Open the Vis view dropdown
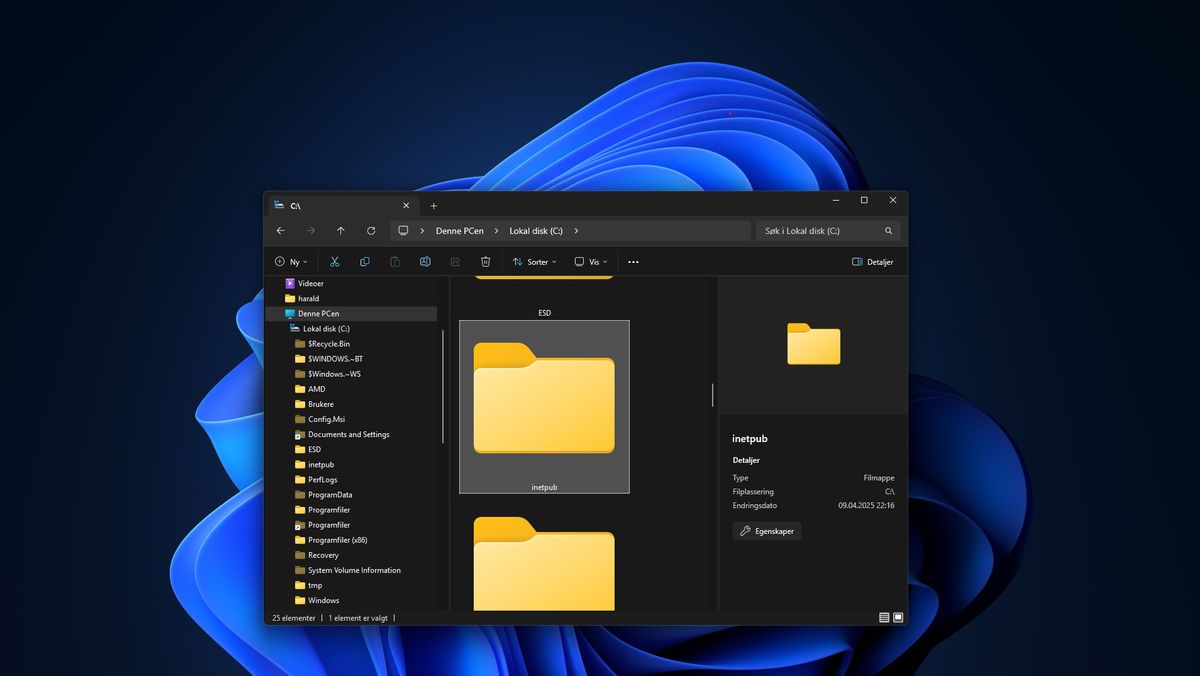Image resolution: width=1200 pixels, height=676 pixels. (x=590, y=262)
